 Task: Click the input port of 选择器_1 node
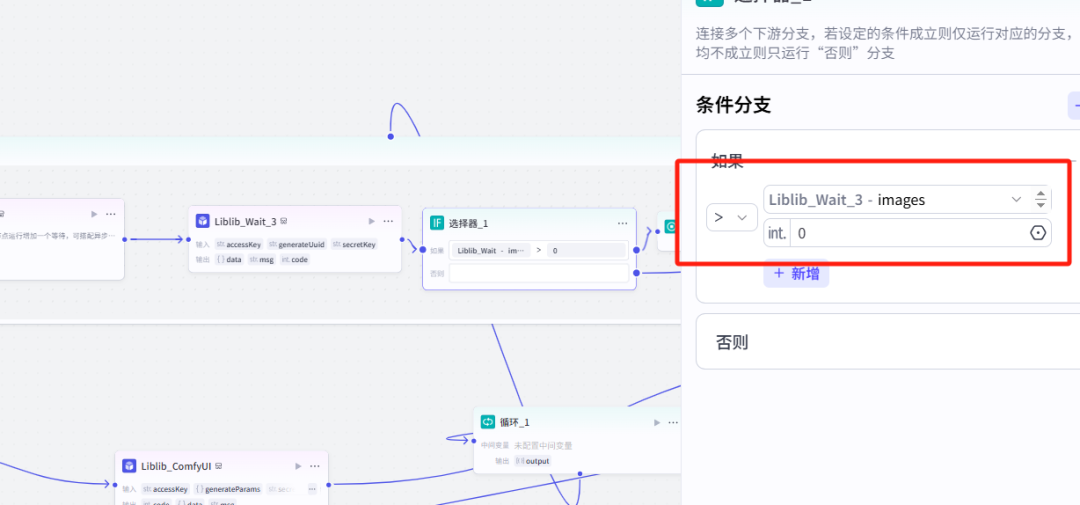point(422,249)
